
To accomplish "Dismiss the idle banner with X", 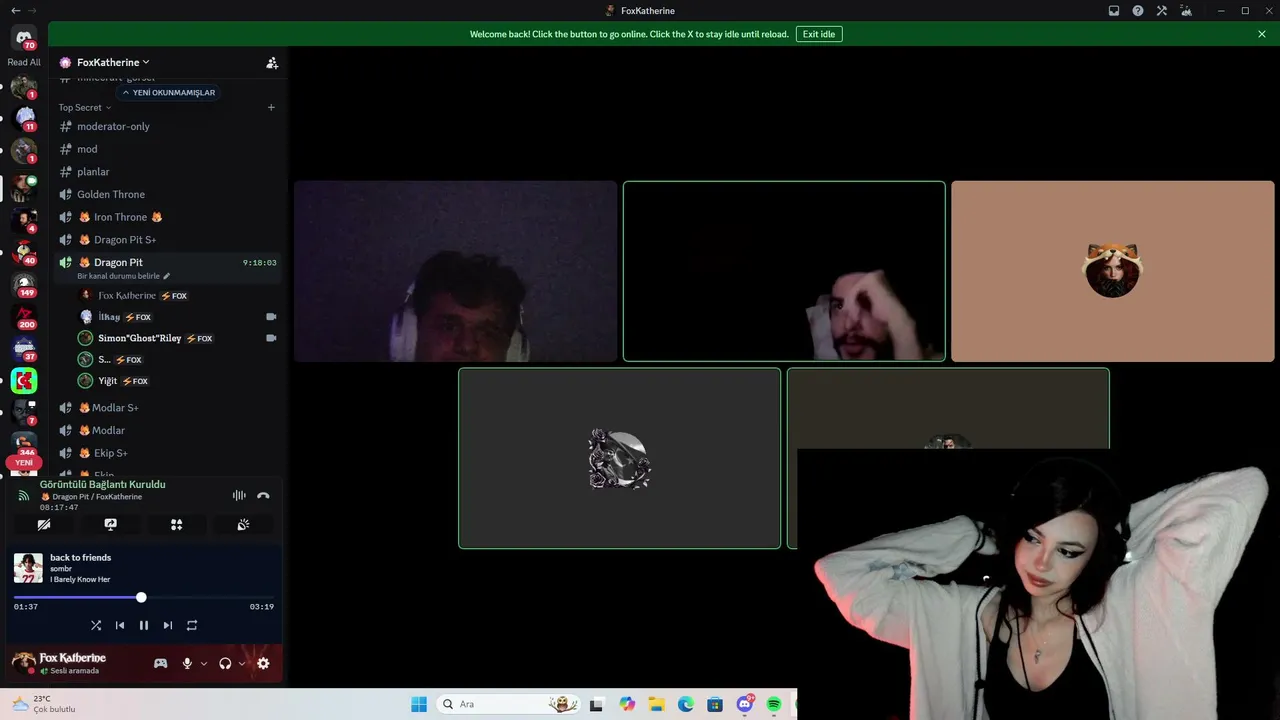I will (x=1262, y=34).
